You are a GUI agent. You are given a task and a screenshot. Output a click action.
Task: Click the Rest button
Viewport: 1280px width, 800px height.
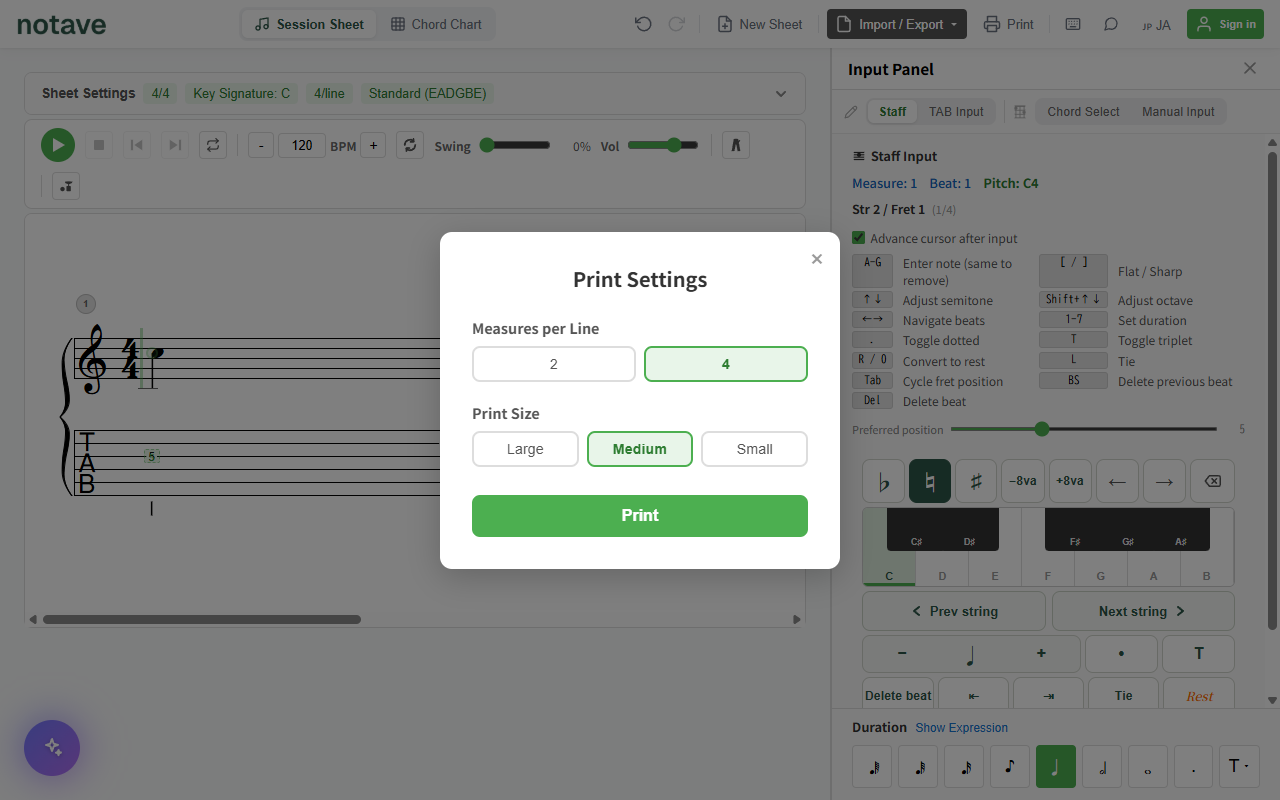pos(1200,695)
